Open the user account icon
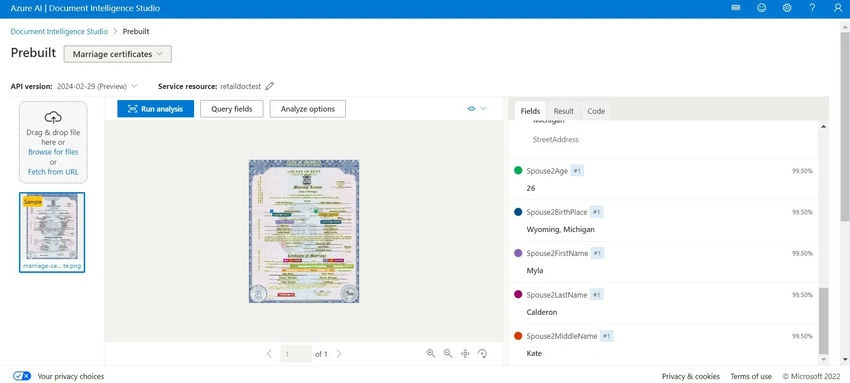This screenshot has width=850, height=383. click(838, 8)
